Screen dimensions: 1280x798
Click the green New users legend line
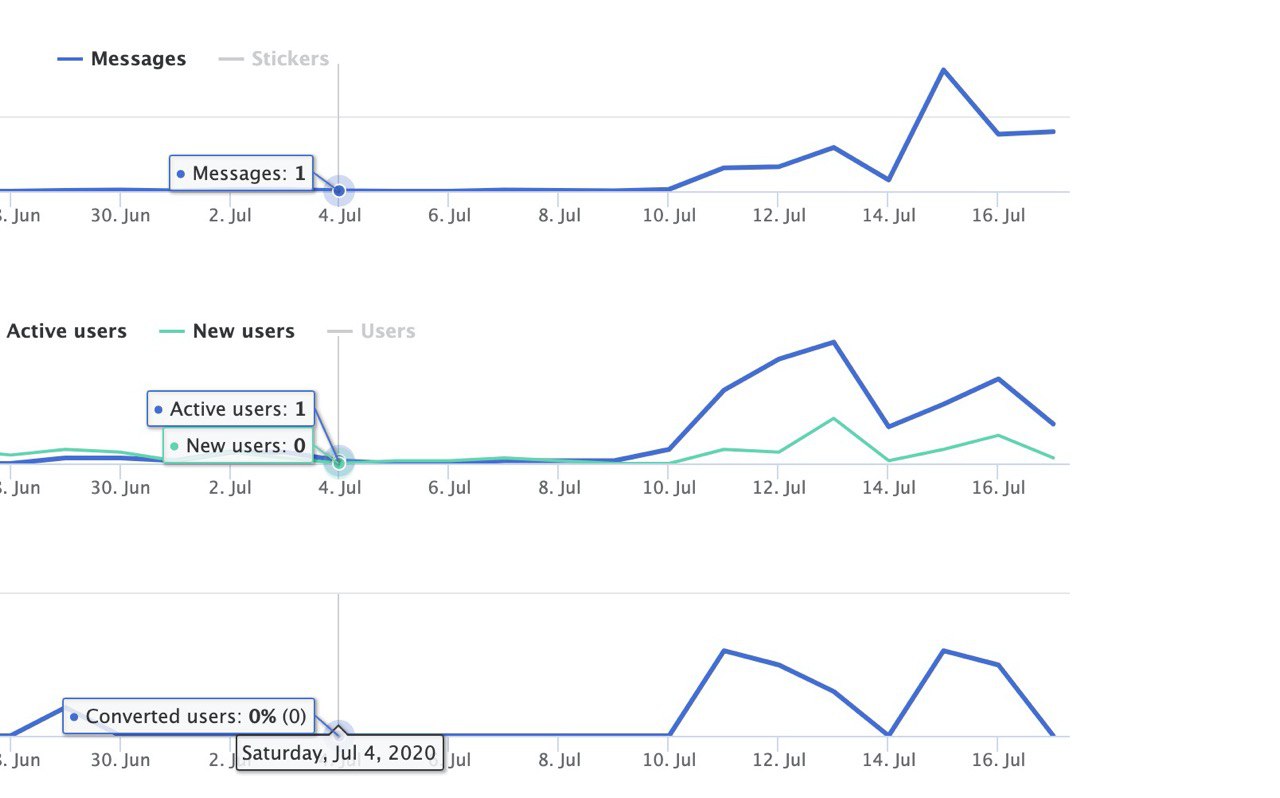click(x=172, y=331)
